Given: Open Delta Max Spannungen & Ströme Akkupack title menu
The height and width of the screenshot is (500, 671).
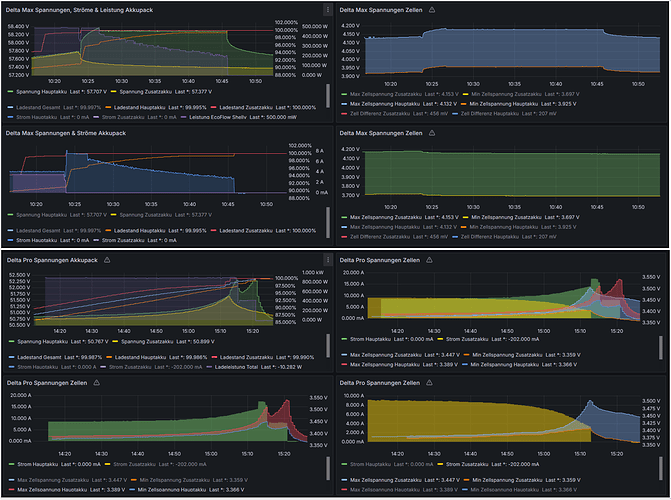Looking at the screenshot, I should coord(68,133).
